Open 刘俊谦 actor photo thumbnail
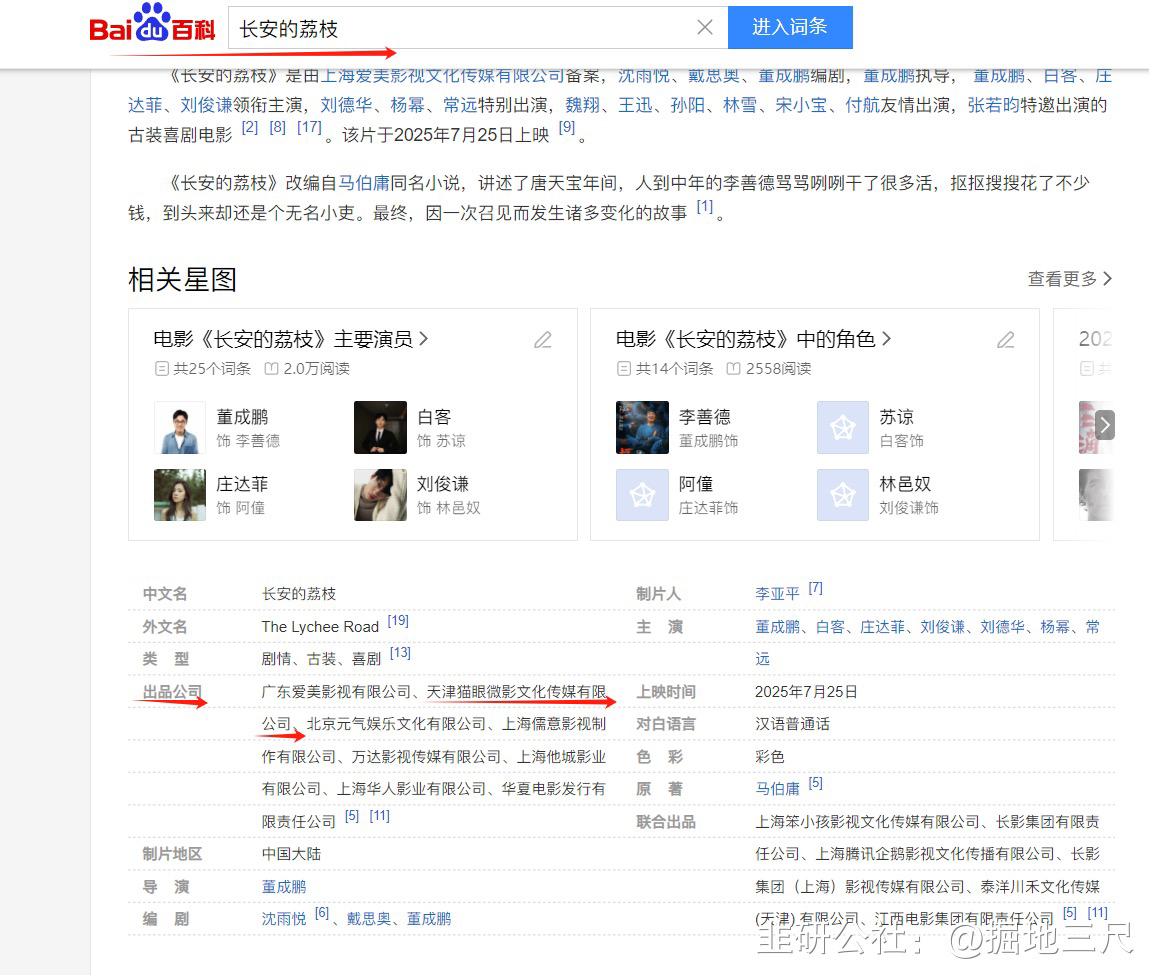The width and height of the screenshot is (1149, 975). [380, 494]
